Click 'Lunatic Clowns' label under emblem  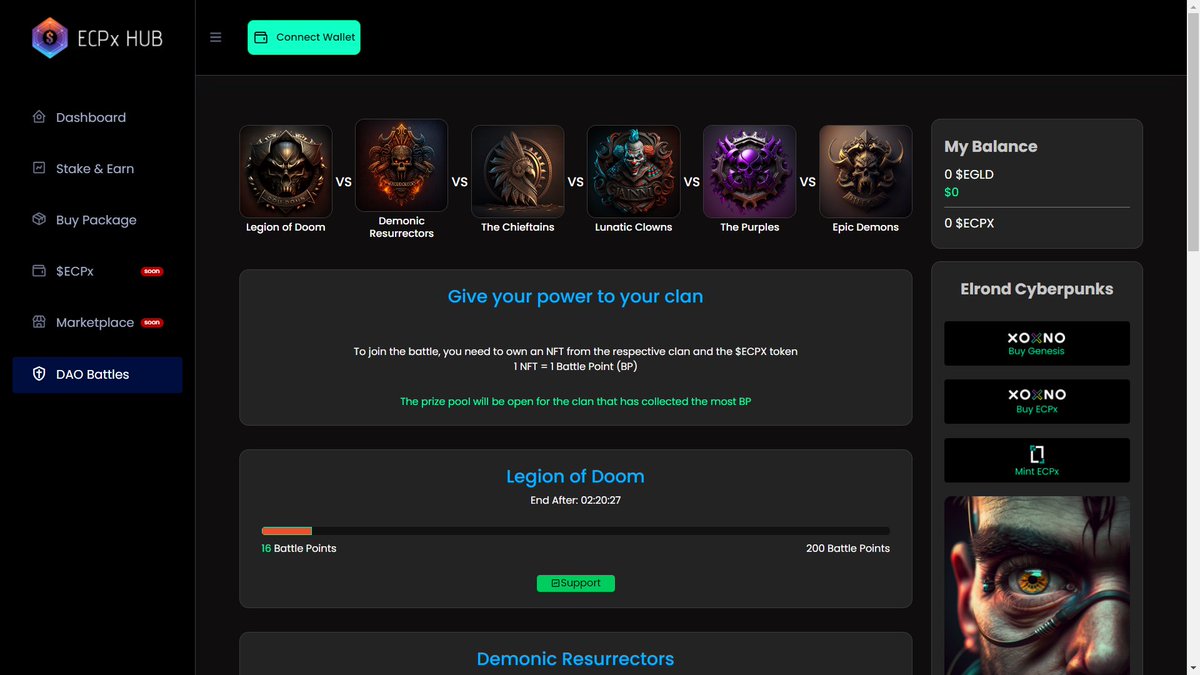coord(634,227)
